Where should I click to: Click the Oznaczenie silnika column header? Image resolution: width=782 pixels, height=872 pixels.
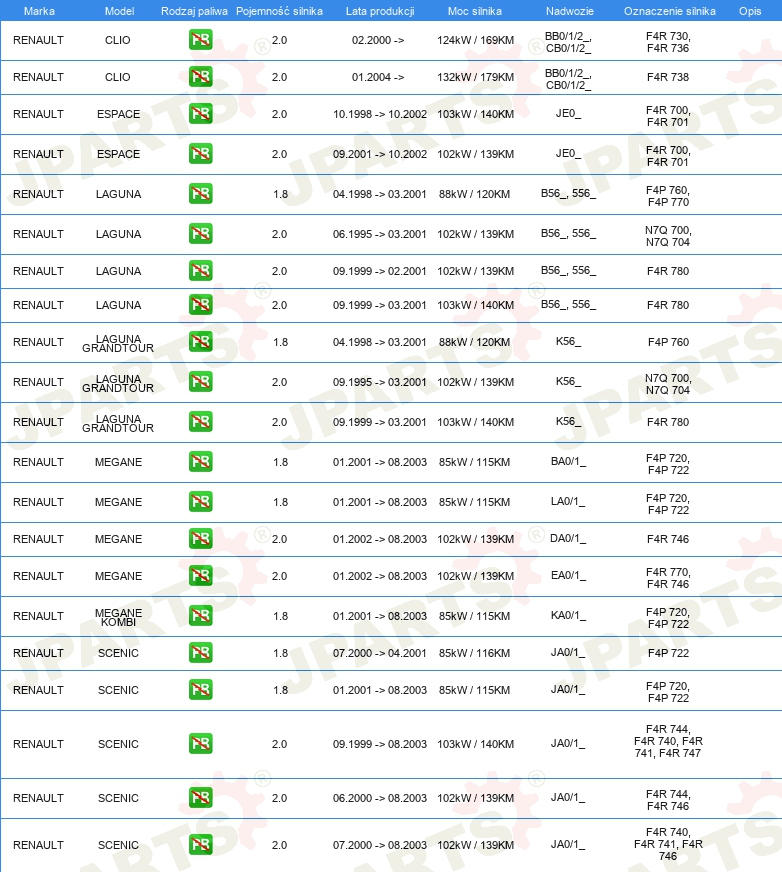pyautogui.click(x=670, y=11)
